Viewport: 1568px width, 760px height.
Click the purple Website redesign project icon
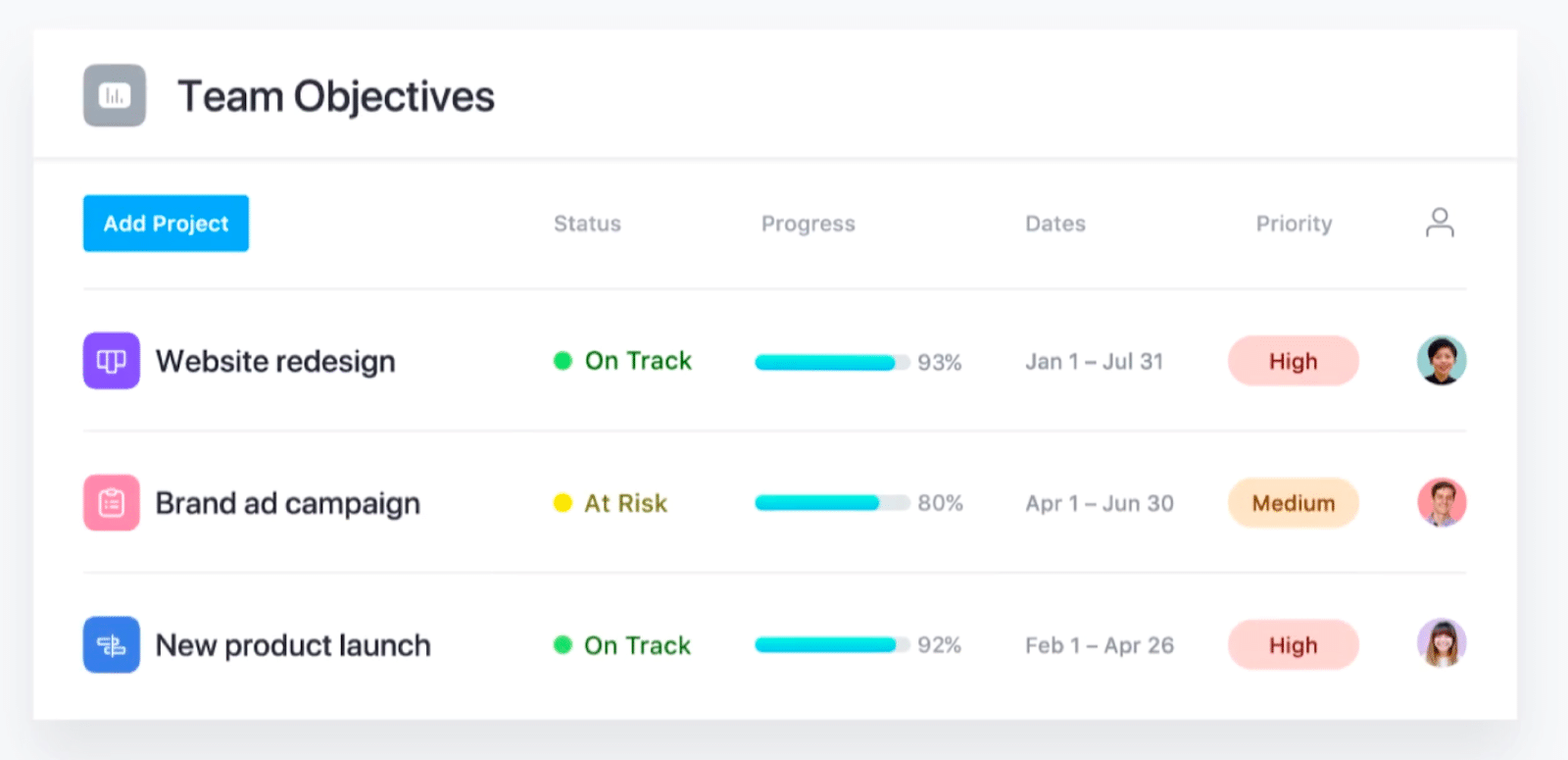(111, 361)
